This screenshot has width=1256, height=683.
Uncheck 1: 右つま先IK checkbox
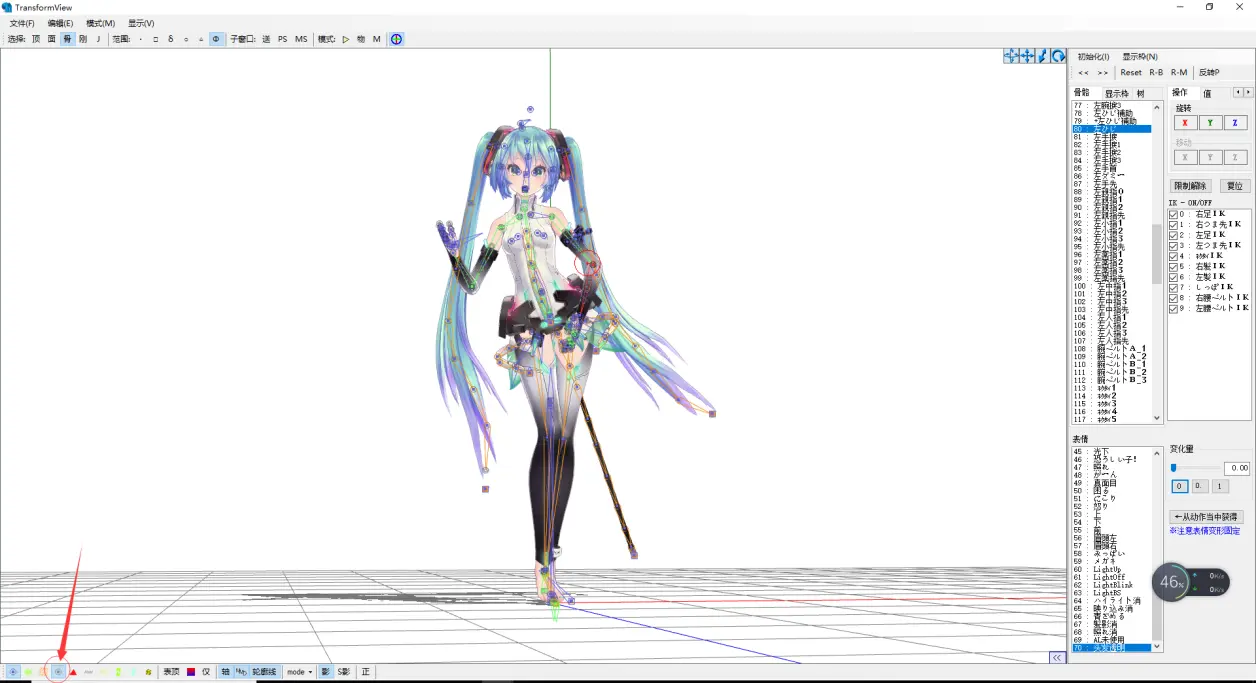click(x=1173, y=224)
